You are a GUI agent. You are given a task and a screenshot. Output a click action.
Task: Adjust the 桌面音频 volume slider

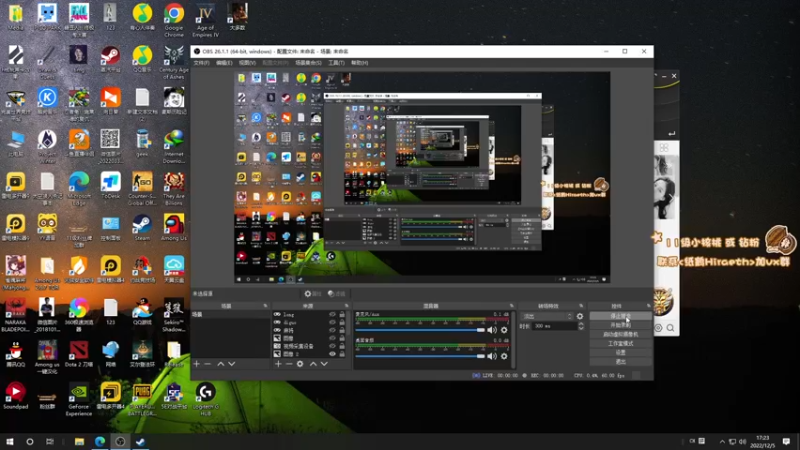tap(420, 356)
